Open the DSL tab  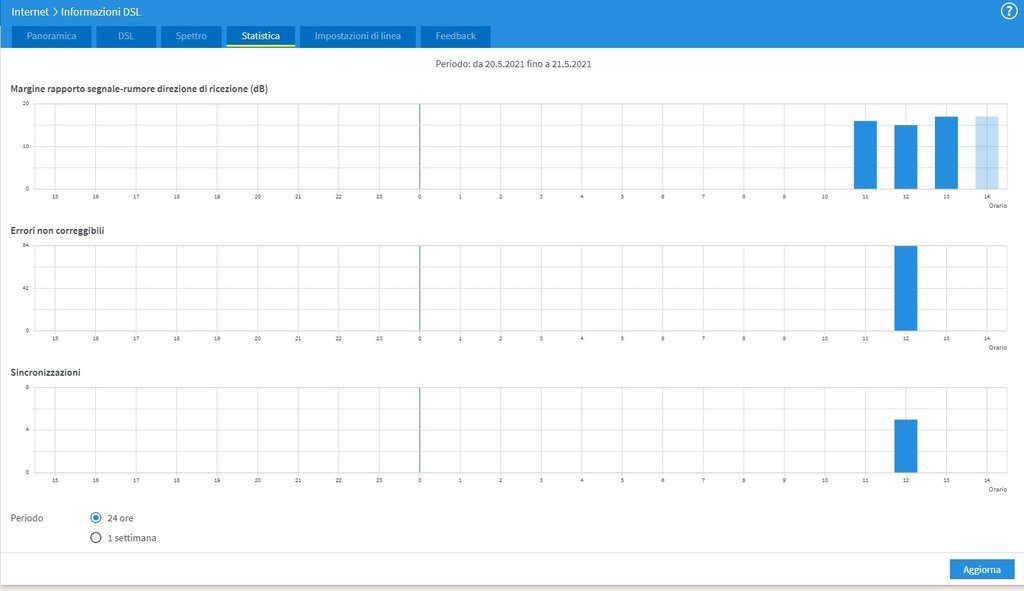[x=125, y=36]
